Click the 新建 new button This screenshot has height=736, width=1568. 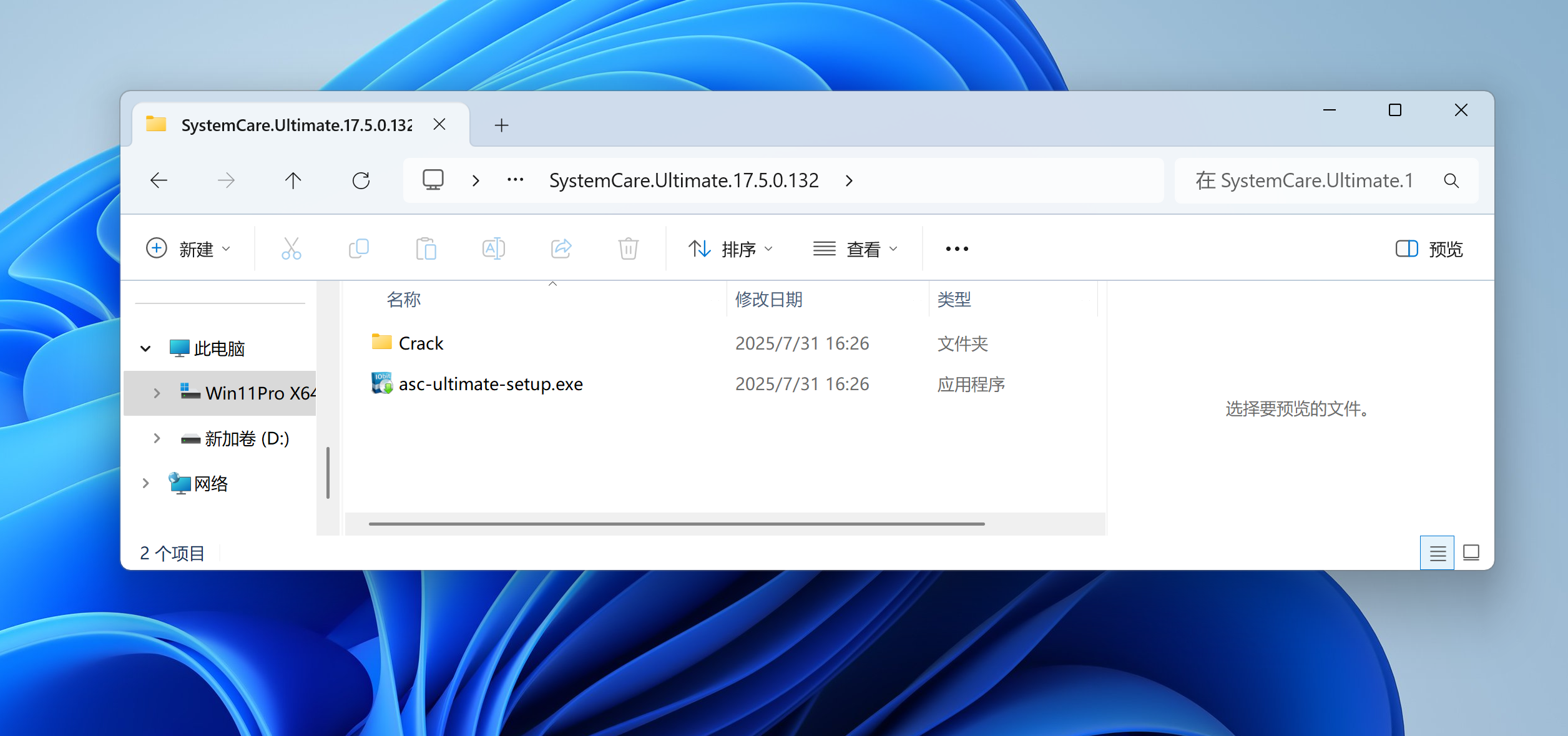[x=189, y=249]
